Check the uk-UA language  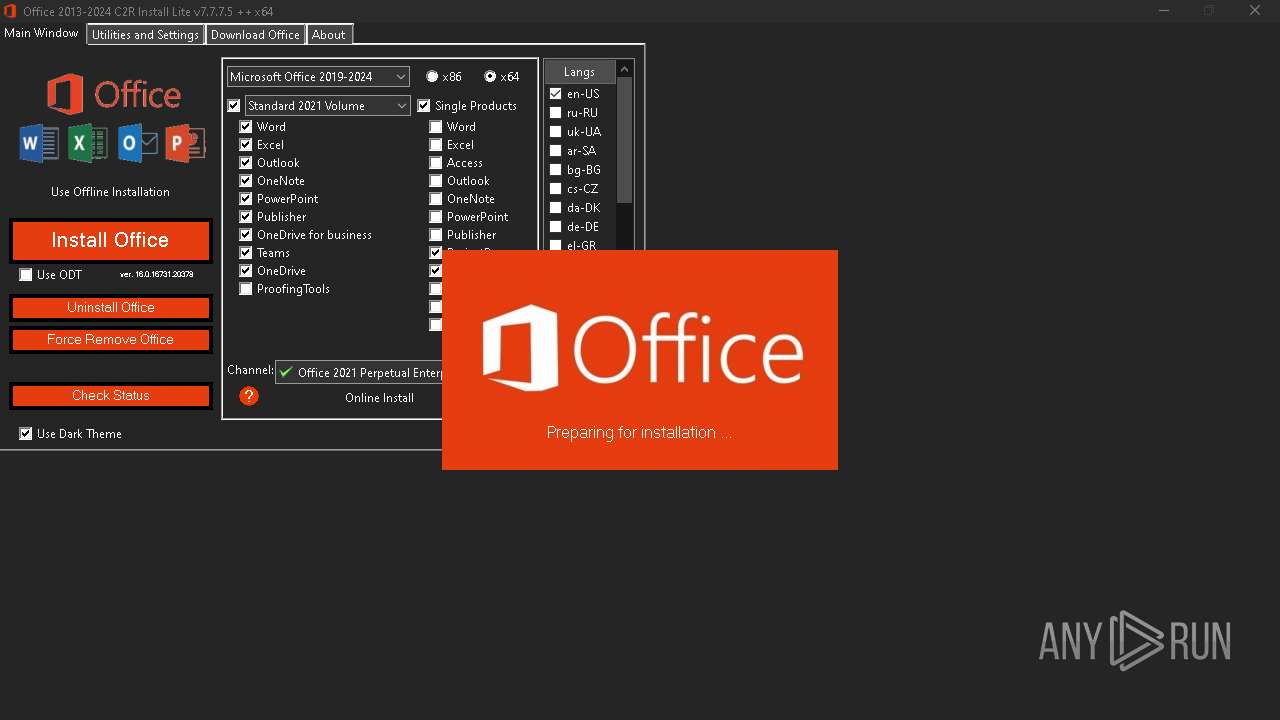(556, 132)
